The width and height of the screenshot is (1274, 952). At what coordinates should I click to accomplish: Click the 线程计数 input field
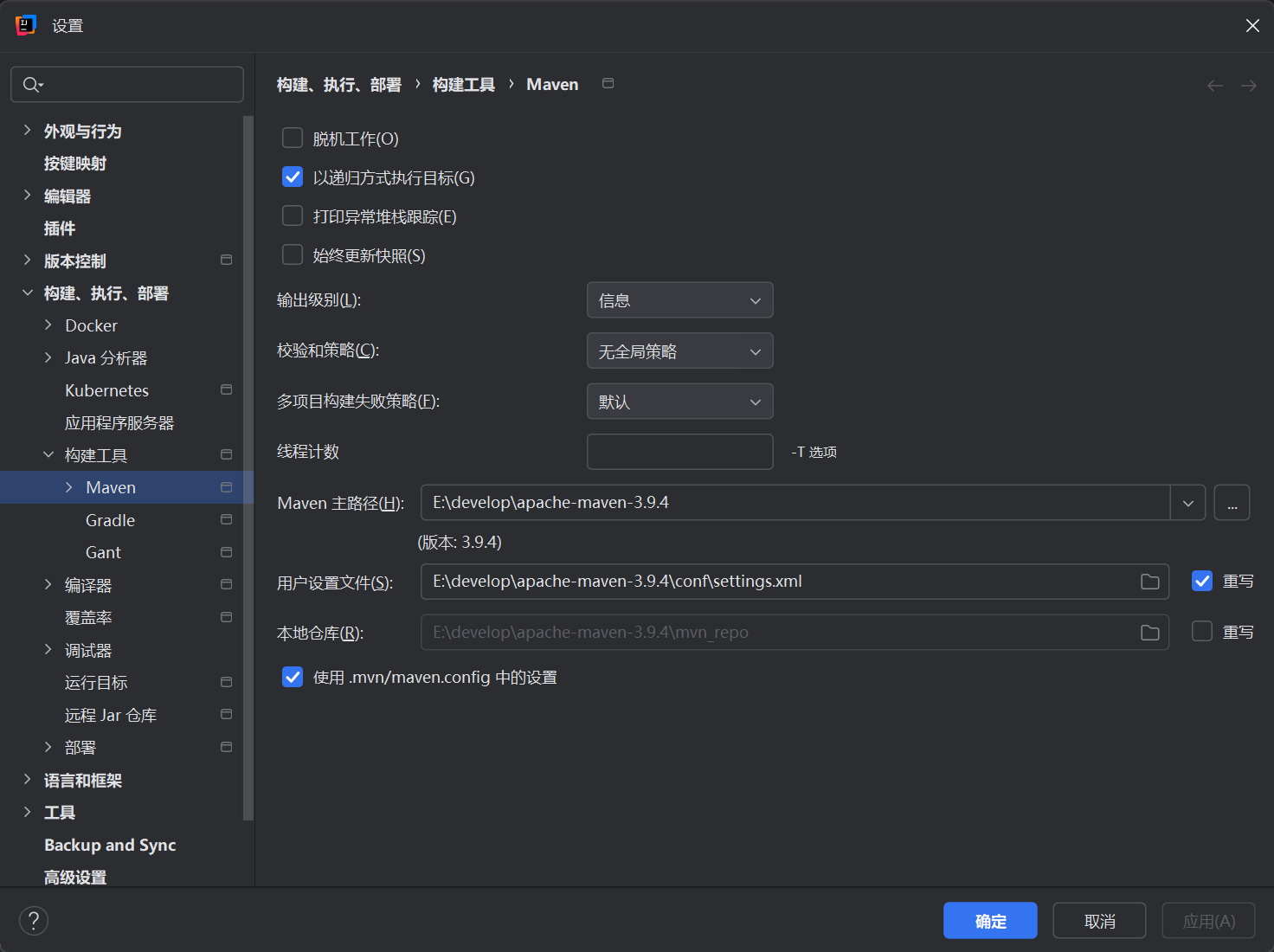pyautogui.click(x=680, y=452)
